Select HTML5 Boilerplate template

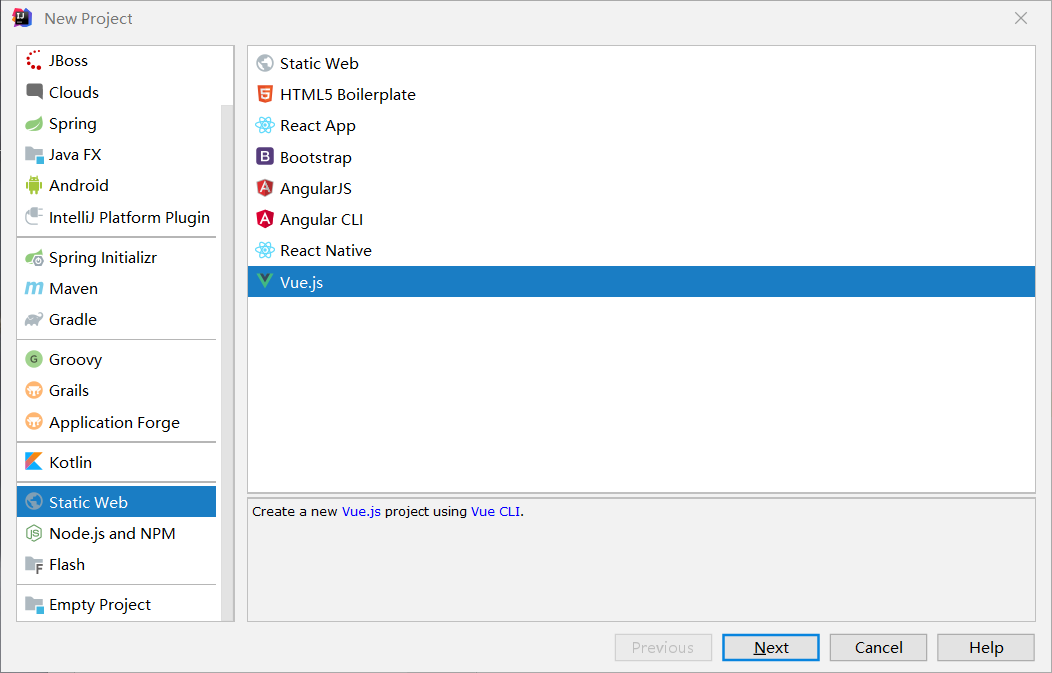[641, 94]
